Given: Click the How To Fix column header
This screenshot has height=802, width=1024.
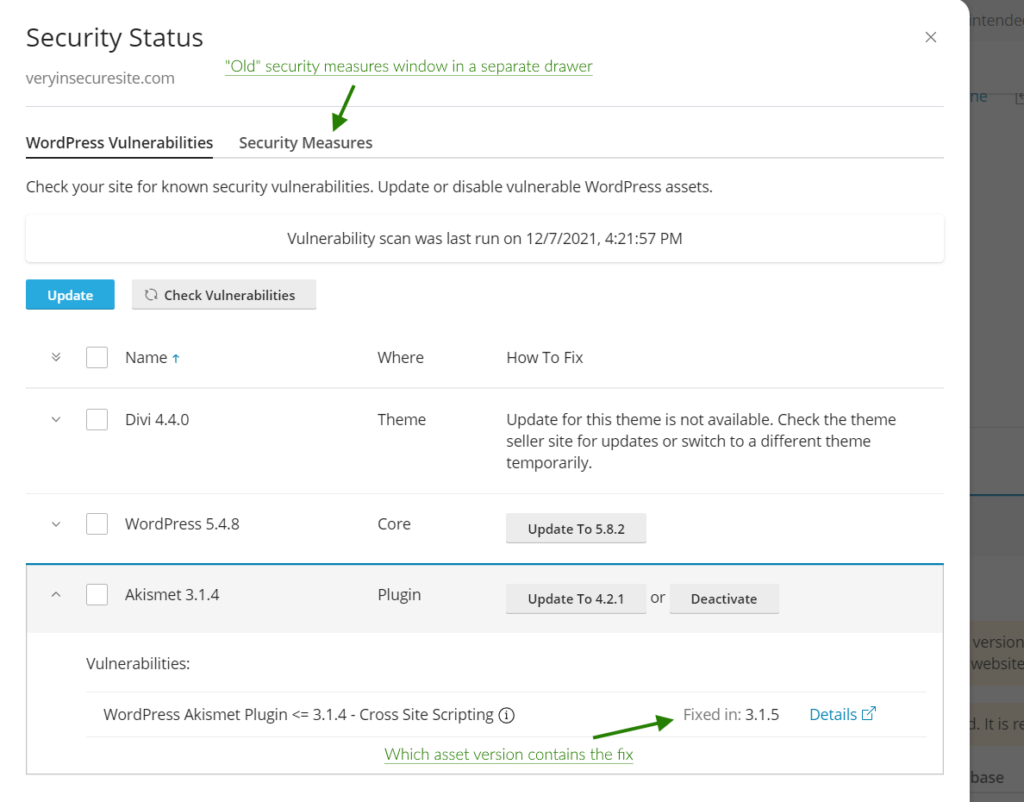Looking at the screenshot, I should (x=545, y=357).
